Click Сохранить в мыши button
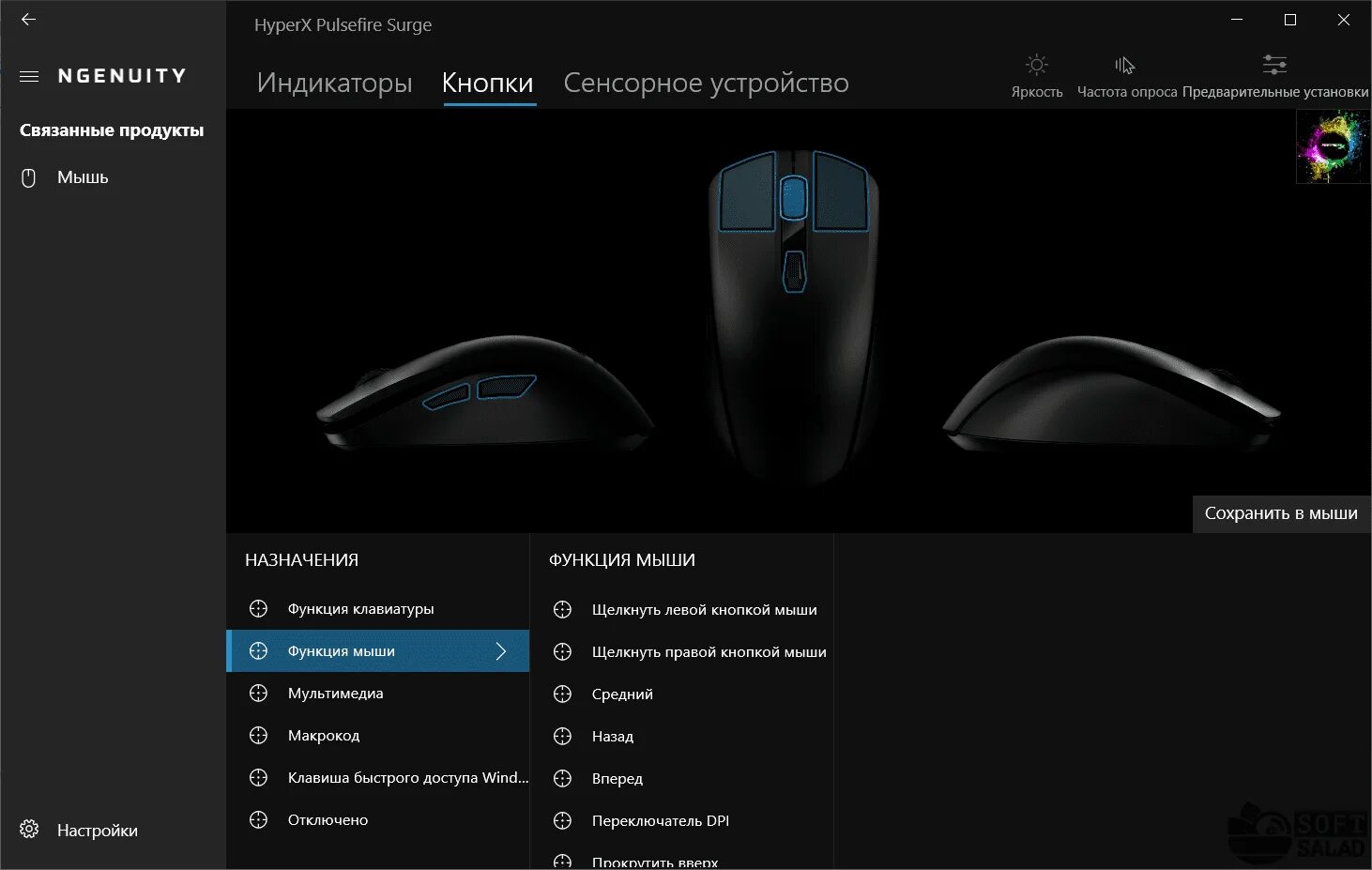The height and width of the screenshot is (870, 1372). coord(1281,513)
